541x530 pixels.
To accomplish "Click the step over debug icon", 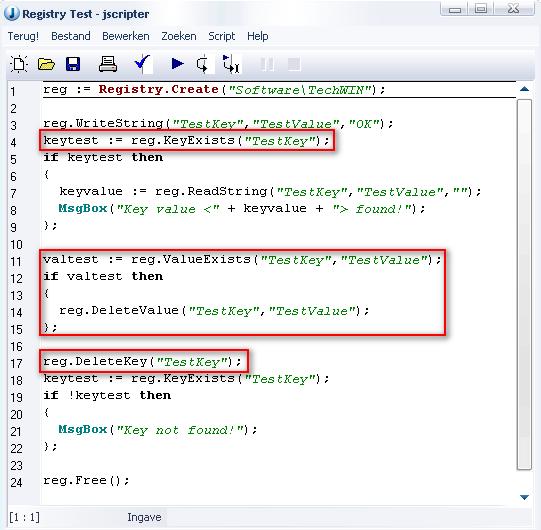I will point(203,64).
